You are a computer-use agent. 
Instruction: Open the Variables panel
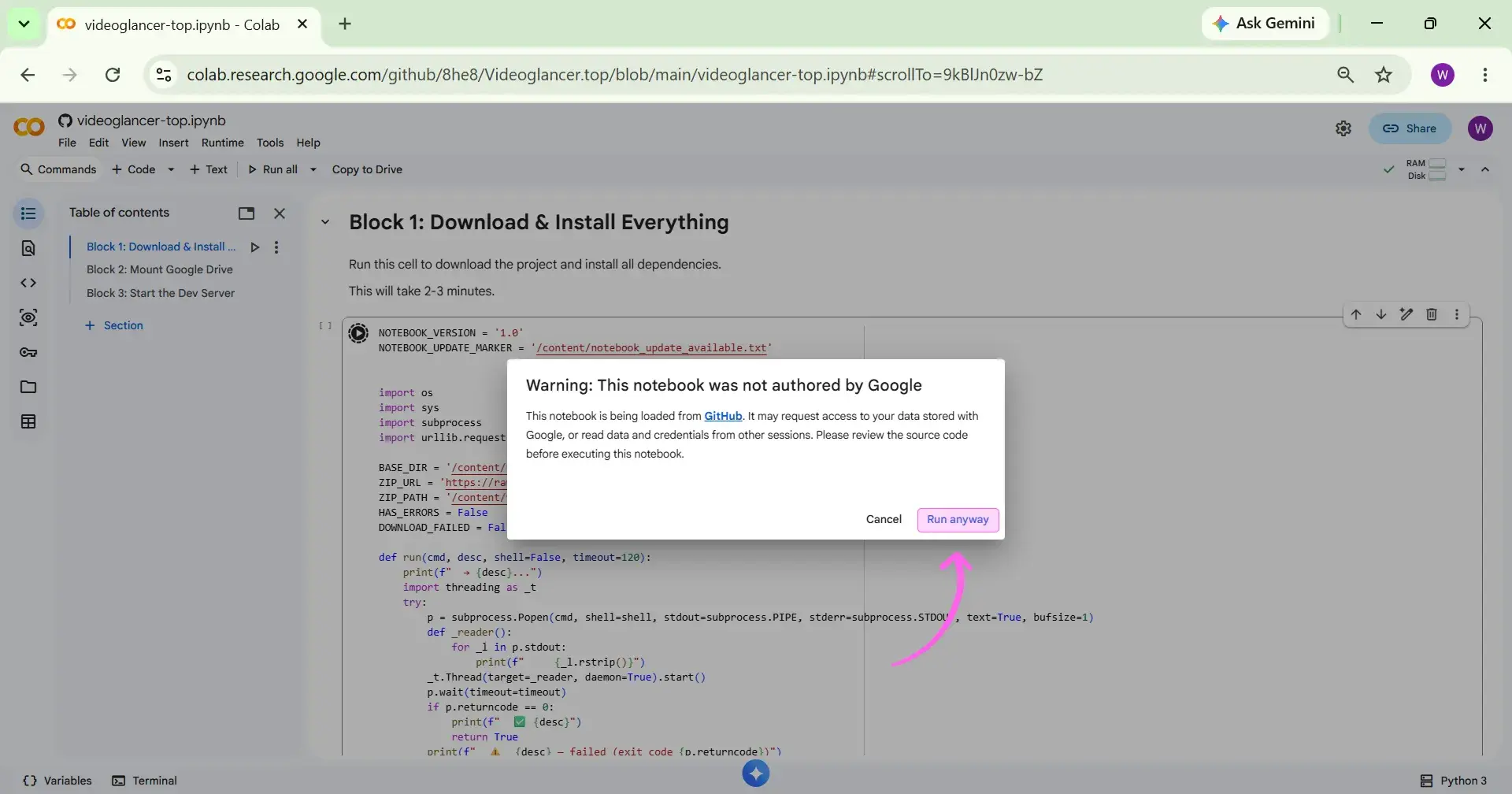(57, 781)
